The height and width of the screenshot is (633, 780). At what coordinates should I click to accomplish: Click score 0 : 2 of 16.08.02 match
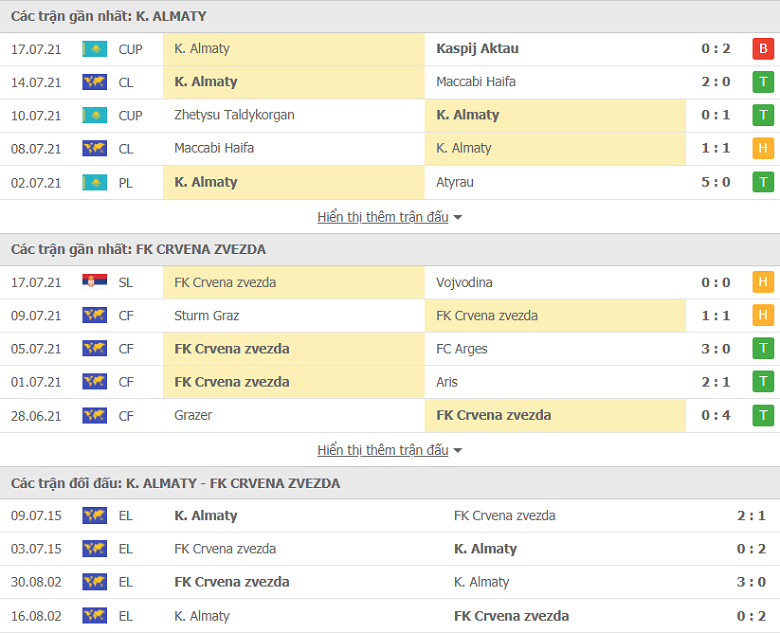751,616
